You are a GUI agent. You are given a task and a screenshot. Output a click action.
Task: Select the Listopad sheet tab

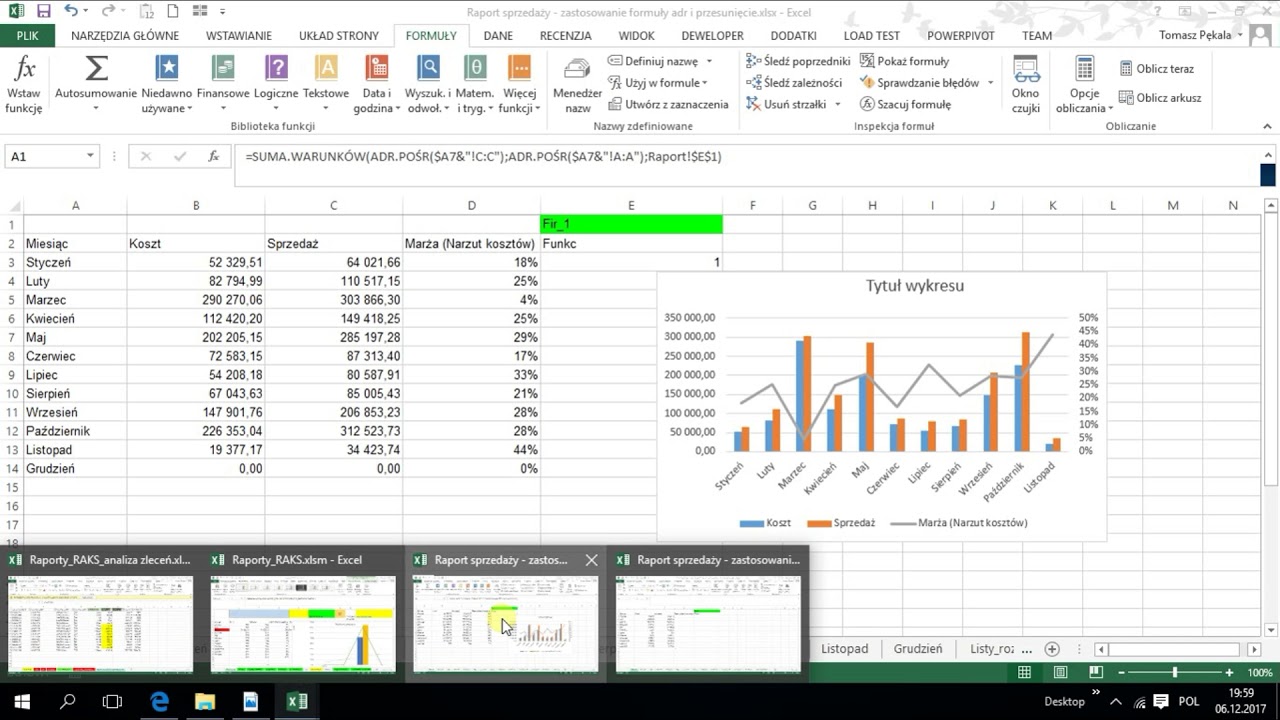click(845, 649)
